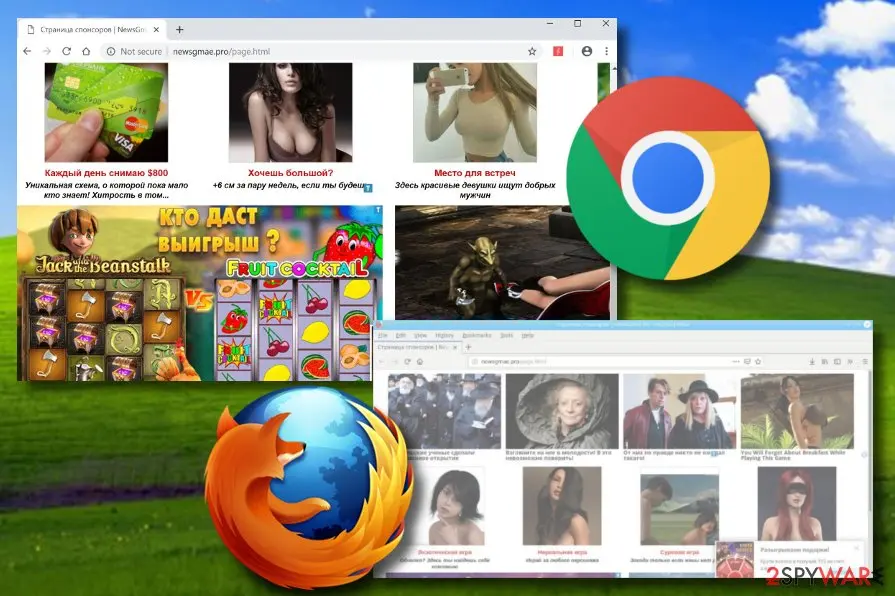View site info for Not secure

tap(134, 51)
